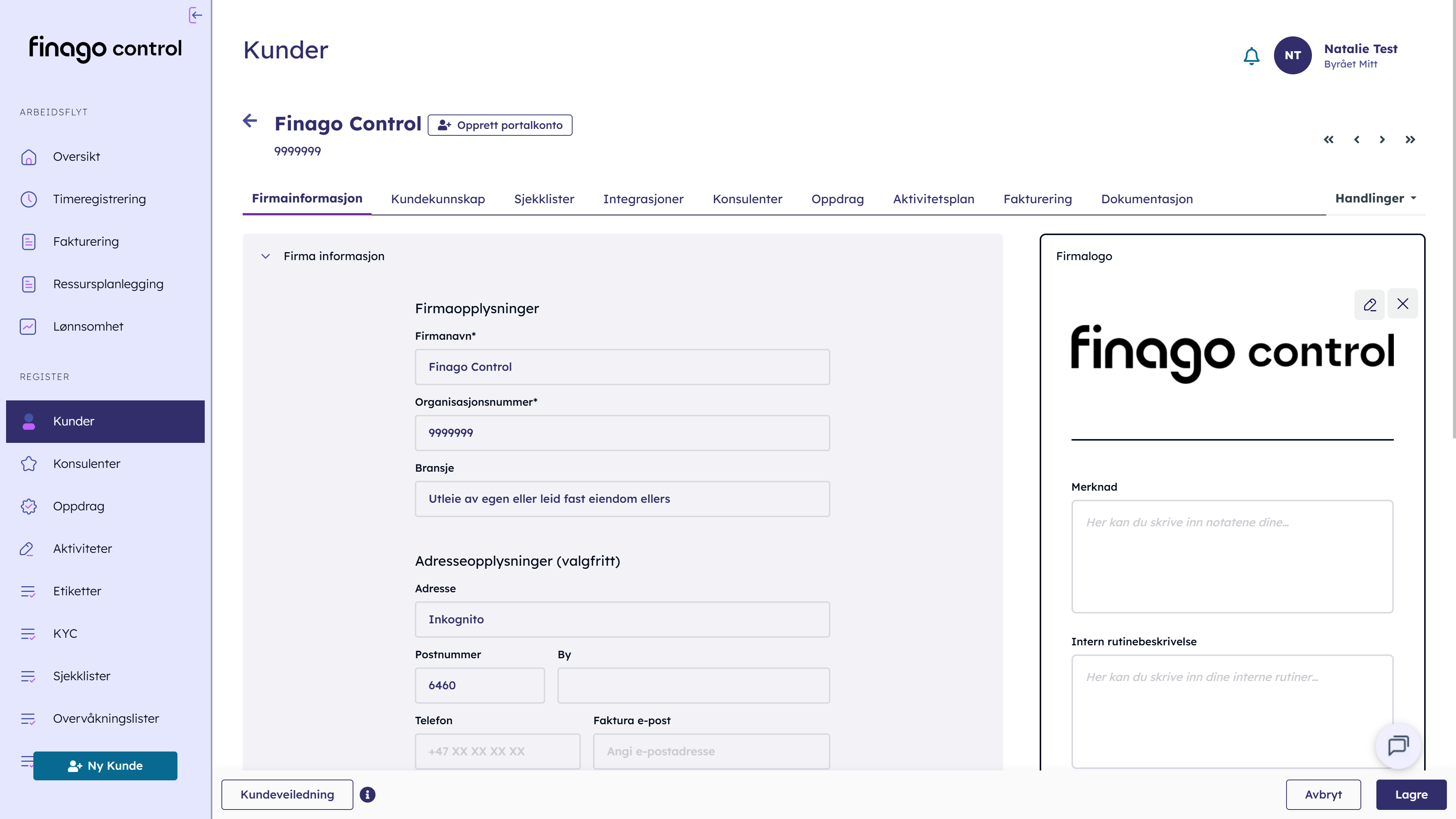The width and height of the screenshot is (1456, 819).
Task: Edit the Firmalogo using the pencil icon
Action: point(1370,304)
